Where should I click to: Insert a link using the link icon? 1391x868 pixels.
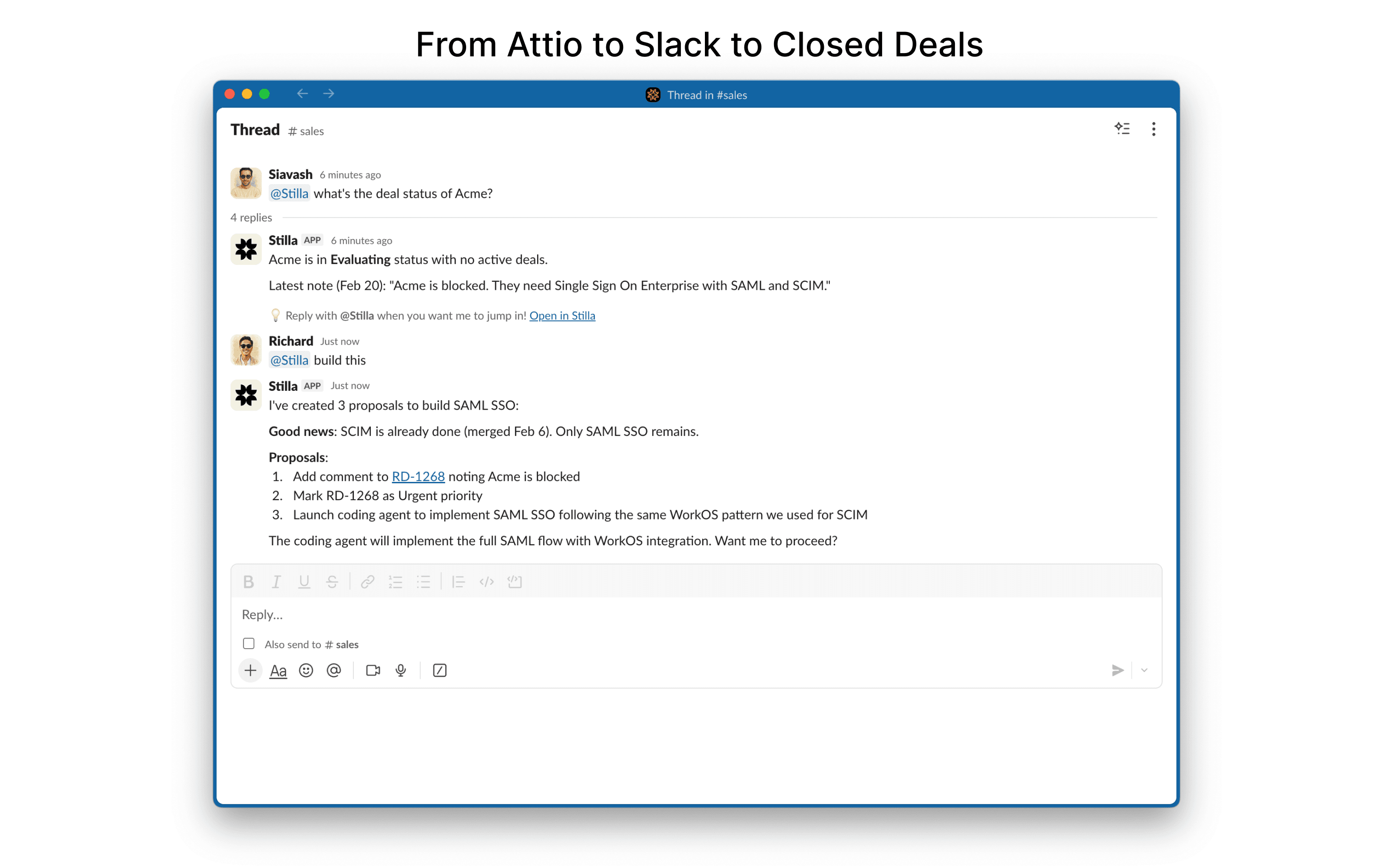(367, 581)
